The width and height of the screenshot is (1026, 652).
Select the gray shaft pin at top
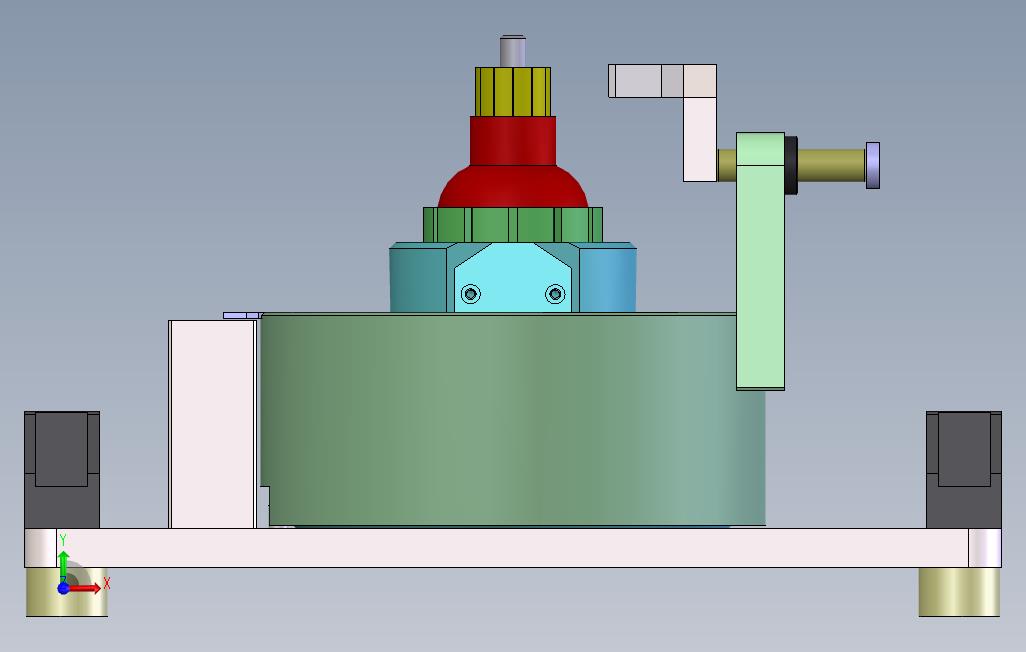coord(512,51)
